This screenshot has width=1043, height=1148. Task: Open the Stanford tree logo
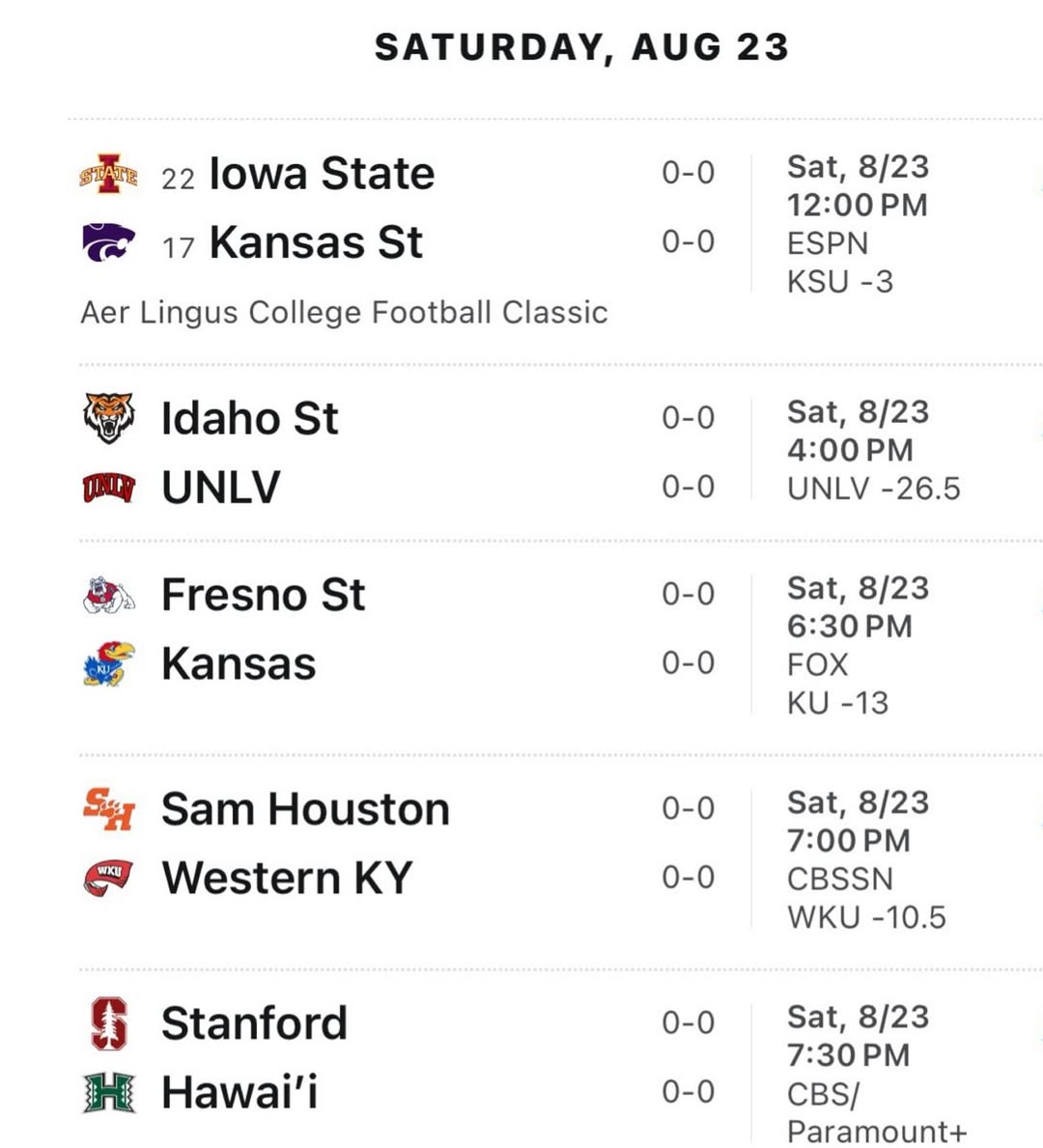pyautogui.click(x=108, y=1023)
